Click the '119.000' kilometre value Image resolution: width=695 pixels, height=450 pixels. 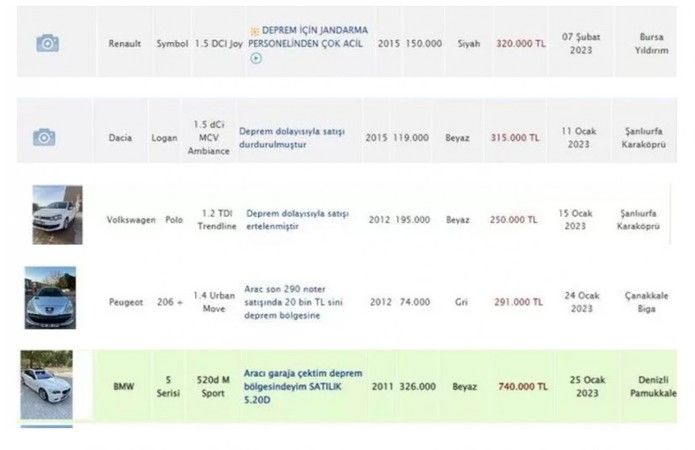411,138
